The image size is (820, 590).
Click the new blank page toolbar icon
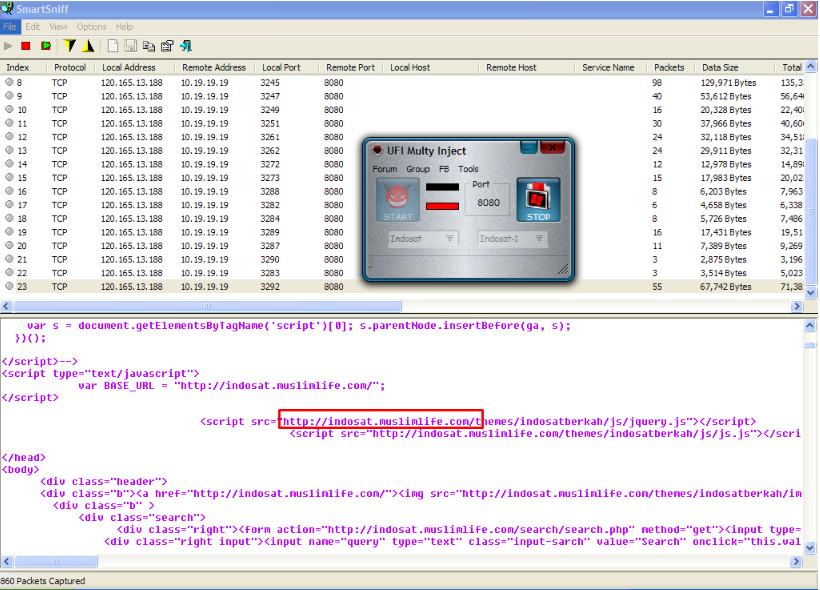[112, 46]
